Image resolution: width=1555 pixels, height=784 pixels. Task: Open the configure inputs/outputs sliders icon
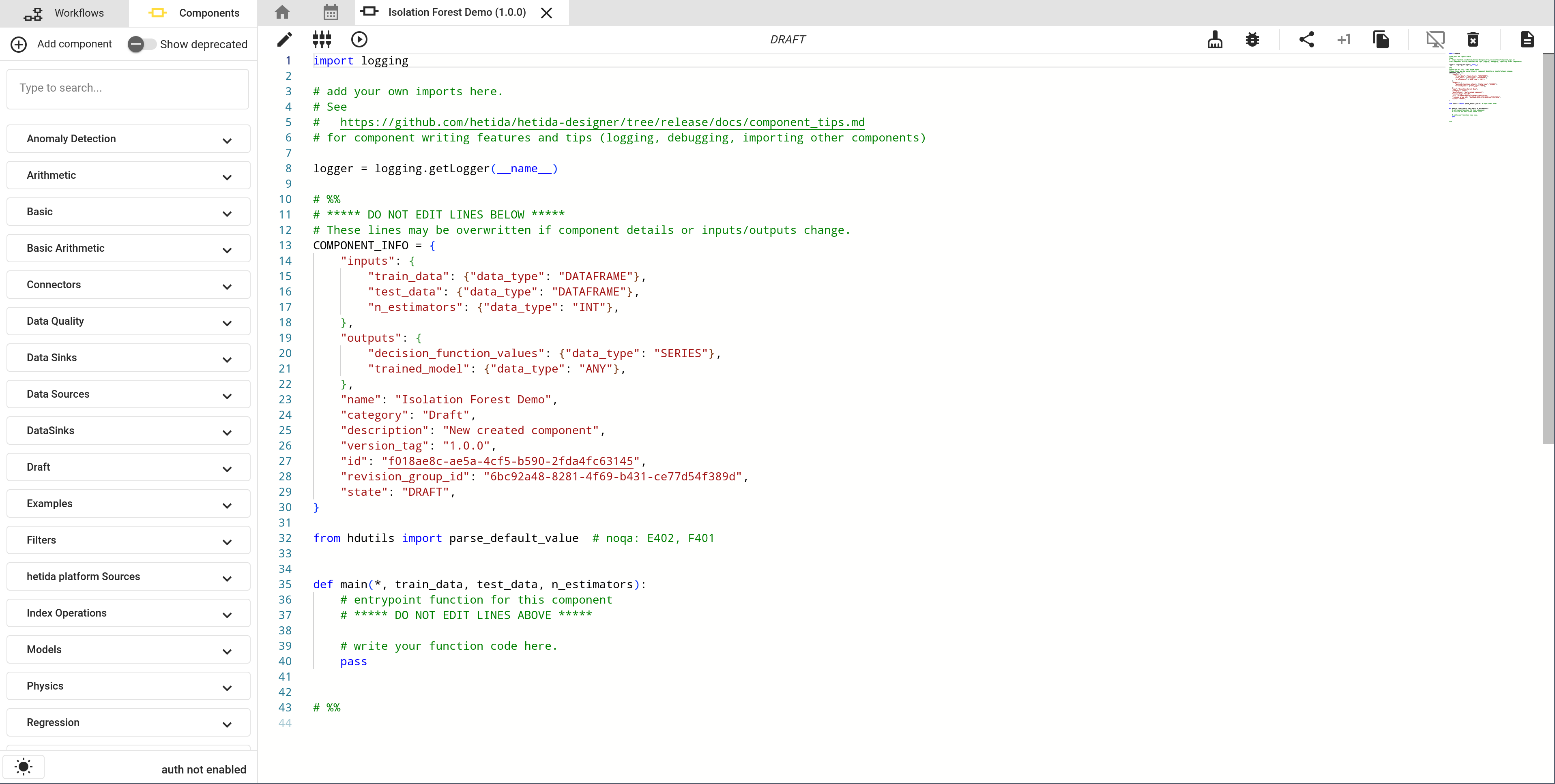(x=322, y=39)
